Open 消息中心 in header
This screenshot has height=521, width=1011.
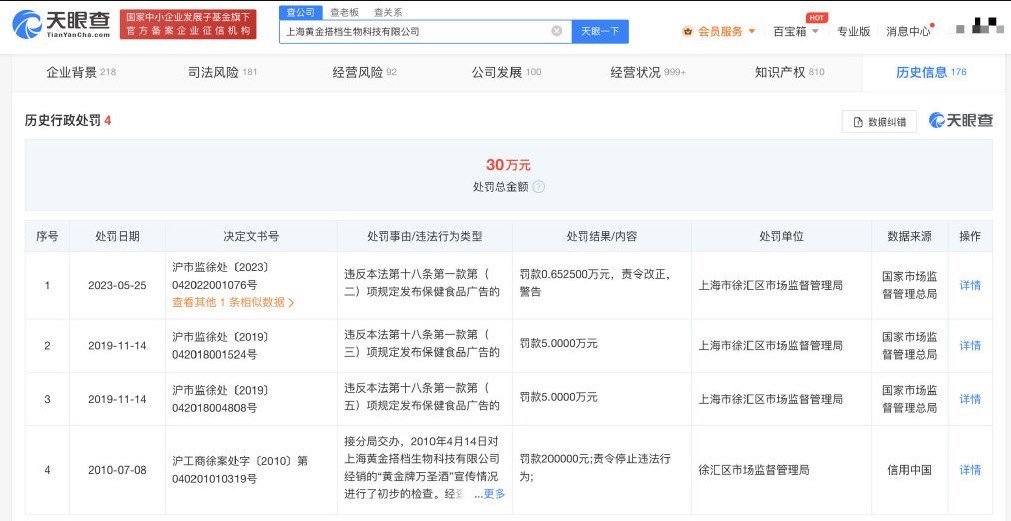tap(908, 31)
